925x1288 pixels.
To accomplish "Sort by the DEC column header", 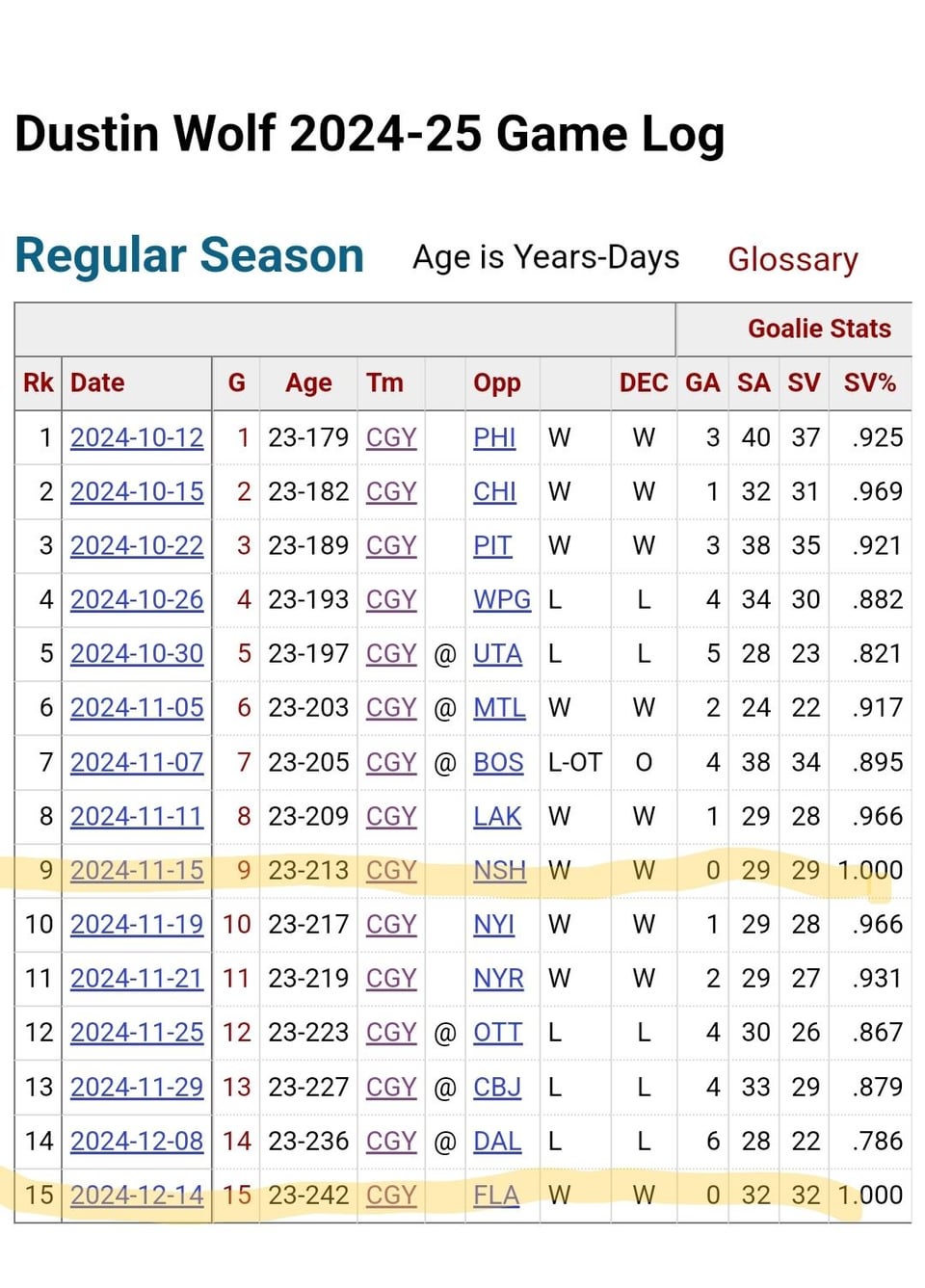I will [x=644, y=382].
